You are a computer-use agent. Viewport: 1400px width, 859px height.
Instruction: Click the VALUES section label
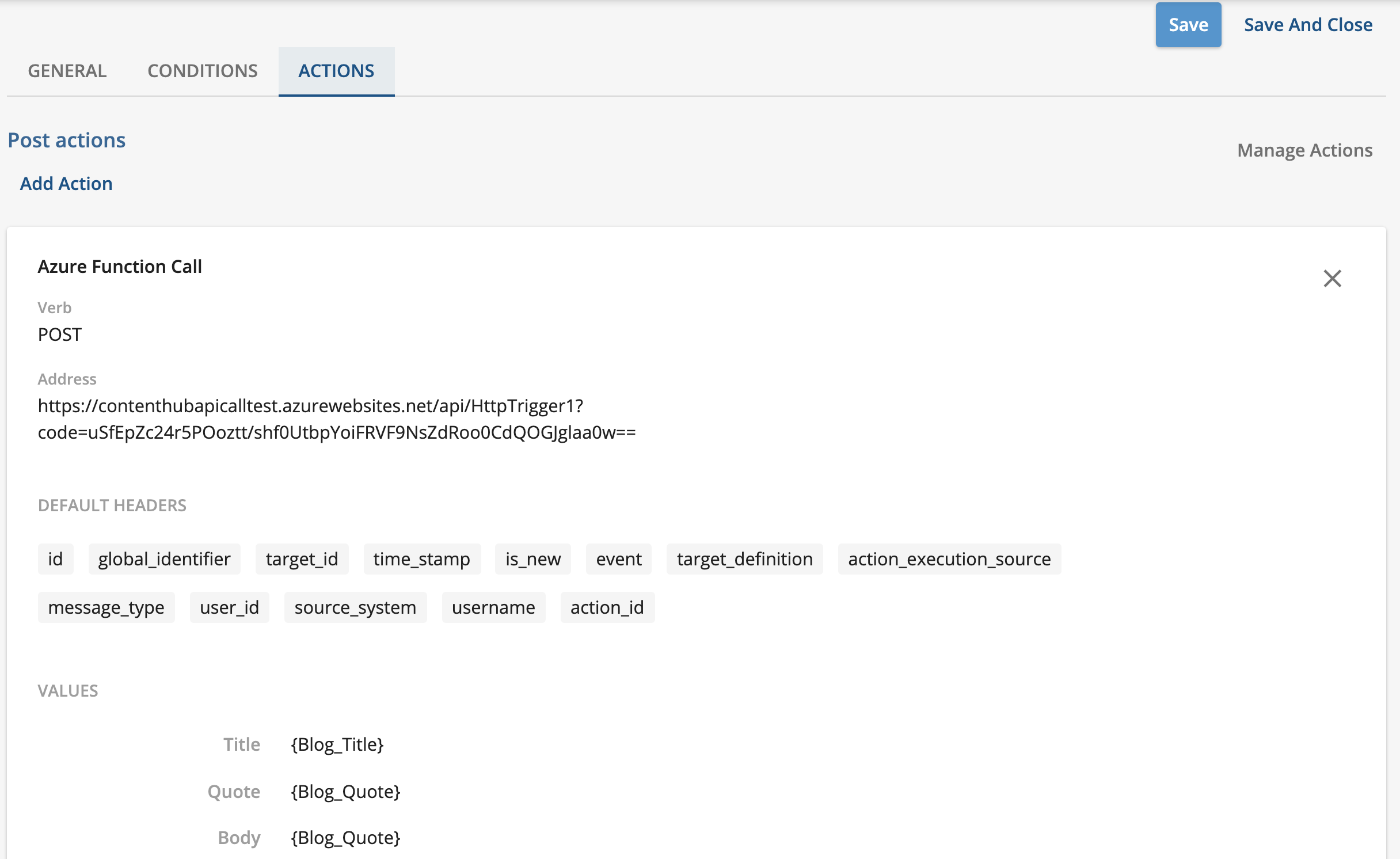click(68, 690)
